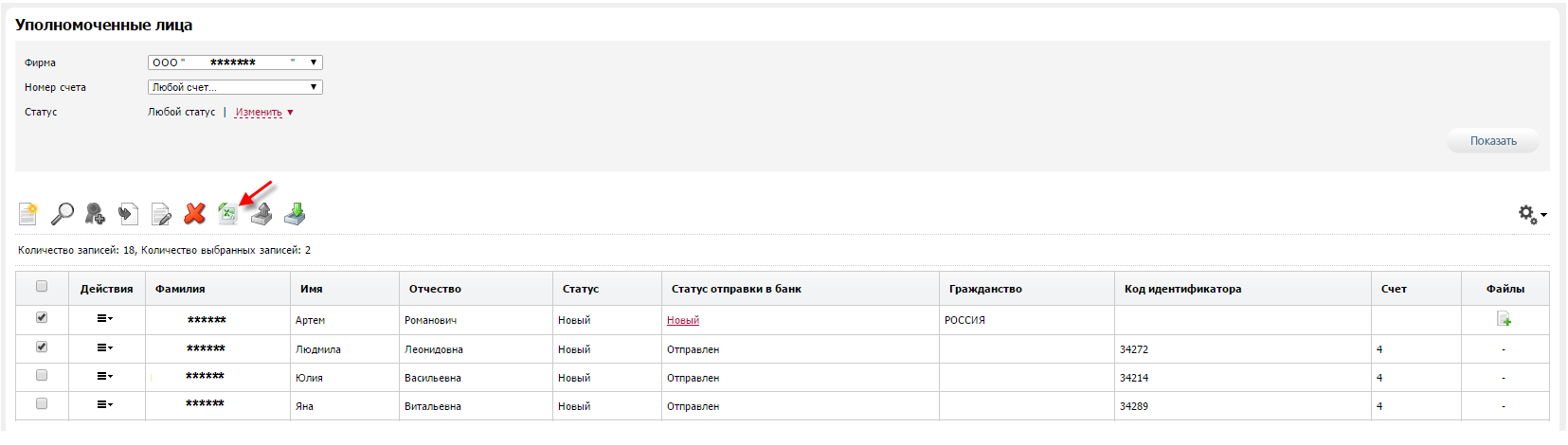This screenshot has height=445, width=1568.
Task: Click the Действия column header
Action: tap(107, 289)
